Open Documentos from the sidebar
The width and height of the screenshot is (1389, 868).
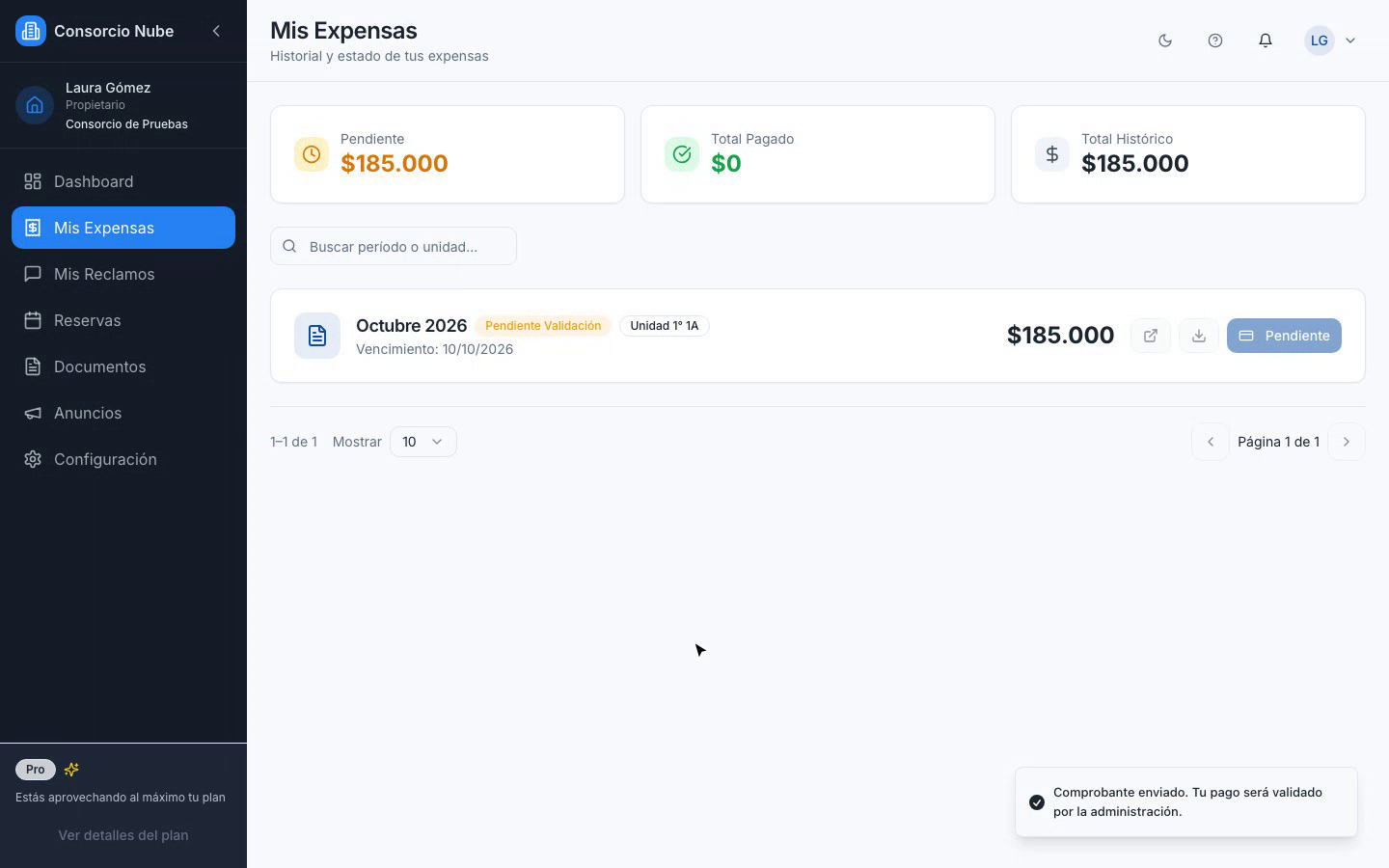coord(123,366)
